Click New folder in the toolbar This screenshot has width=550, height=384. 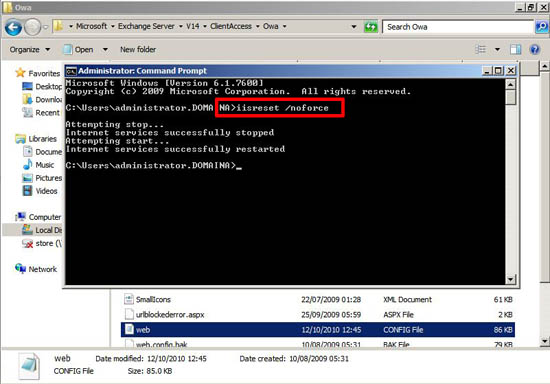[x=138, y=49]
